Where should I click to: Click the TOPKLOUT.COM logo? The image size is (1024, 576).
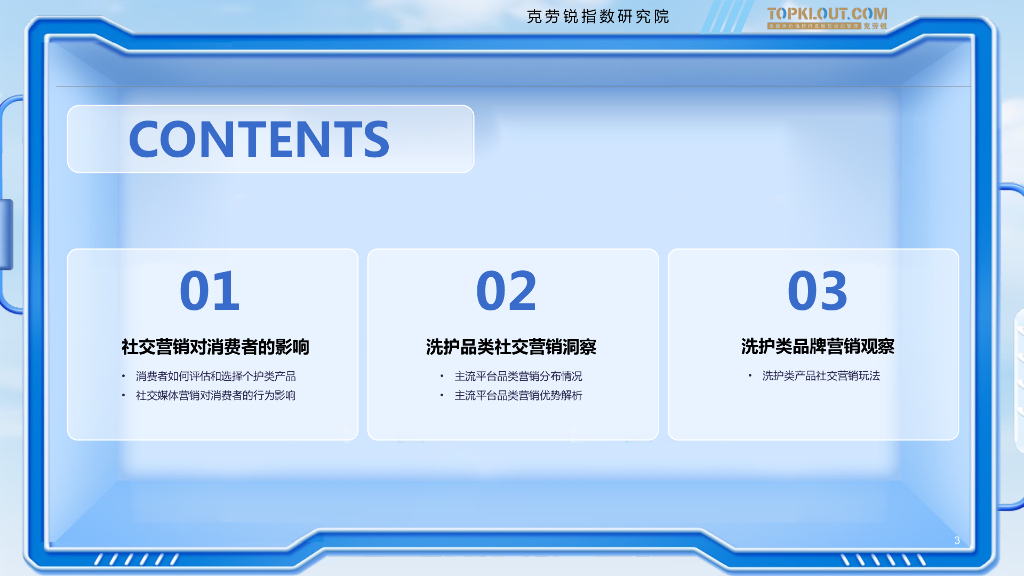pos(827,18)
